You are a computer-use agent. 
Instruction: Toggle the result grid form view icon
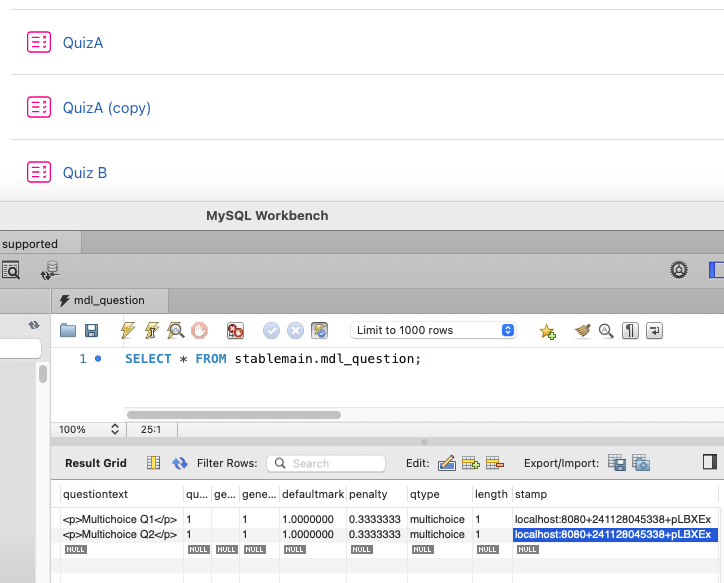coord(153,463)
